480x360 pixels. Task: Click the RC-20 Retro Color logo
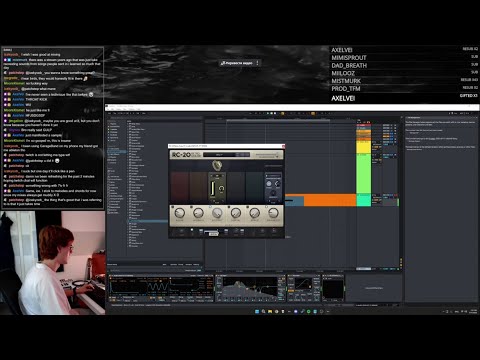[186, 155]
